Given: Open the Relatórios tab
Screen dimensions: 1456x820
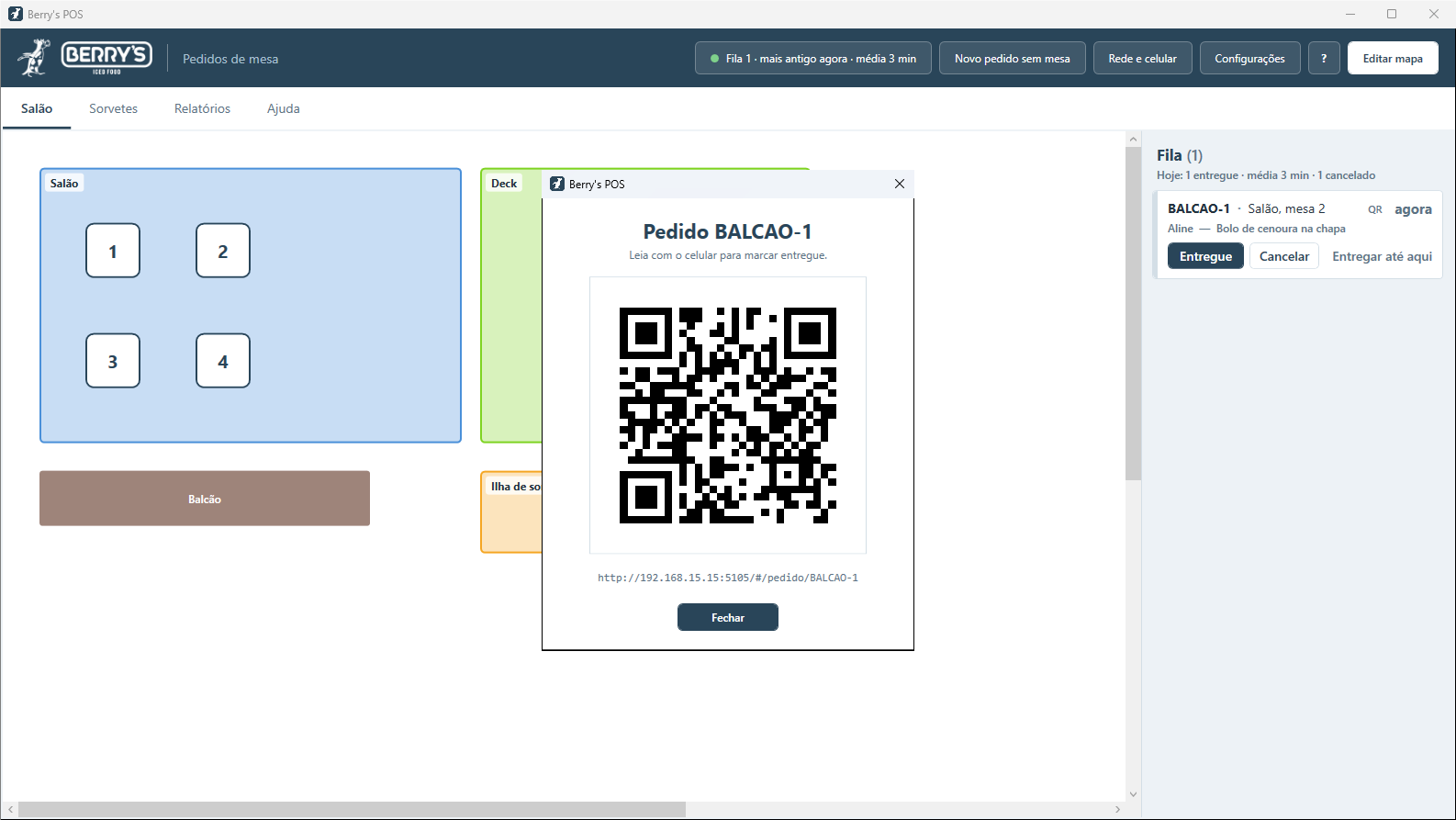Looking at the screenshot, I should pos(202,108).
